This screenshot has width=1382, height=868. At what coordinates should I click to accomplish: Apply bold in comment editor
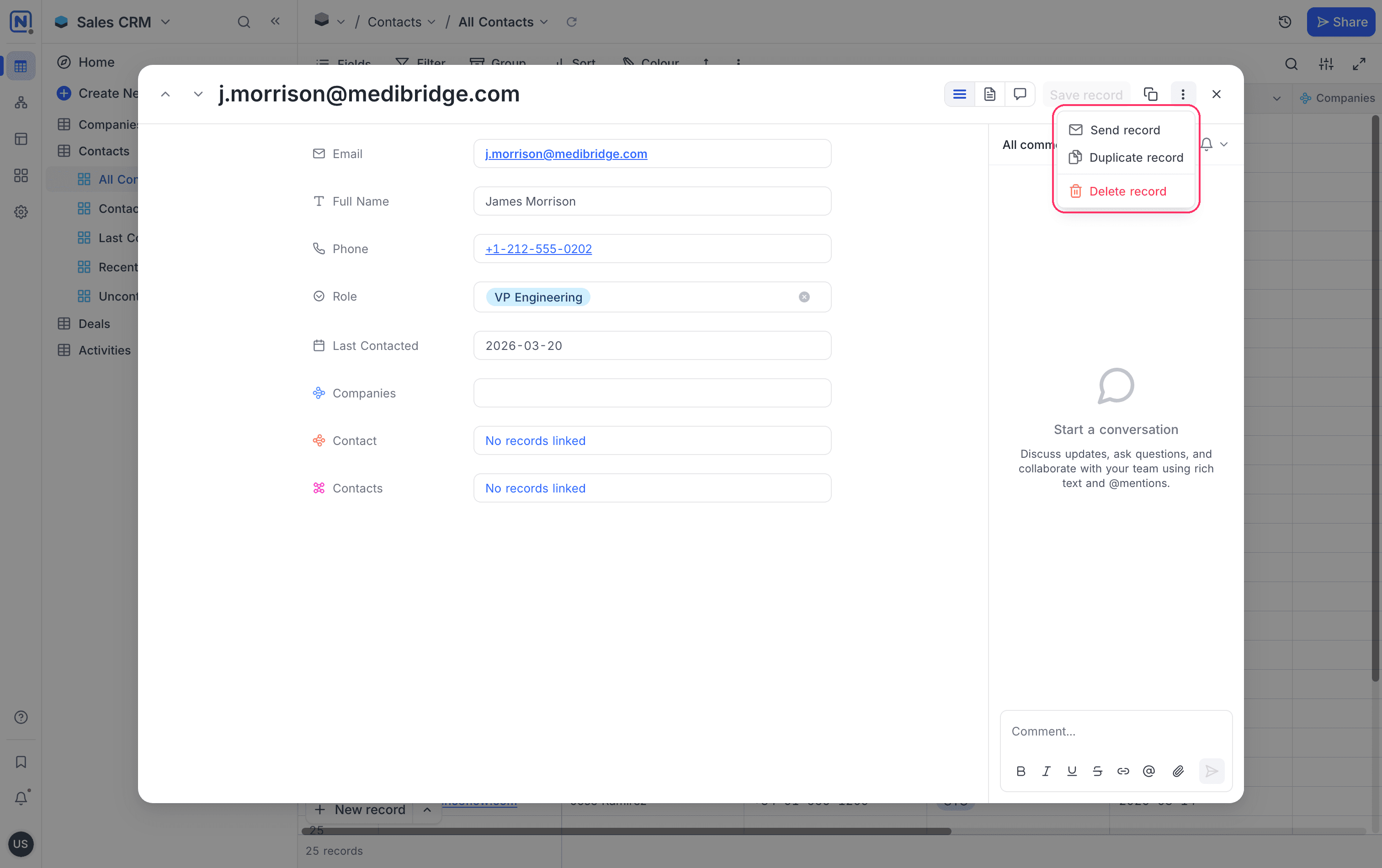click(x=1021, y=772)
